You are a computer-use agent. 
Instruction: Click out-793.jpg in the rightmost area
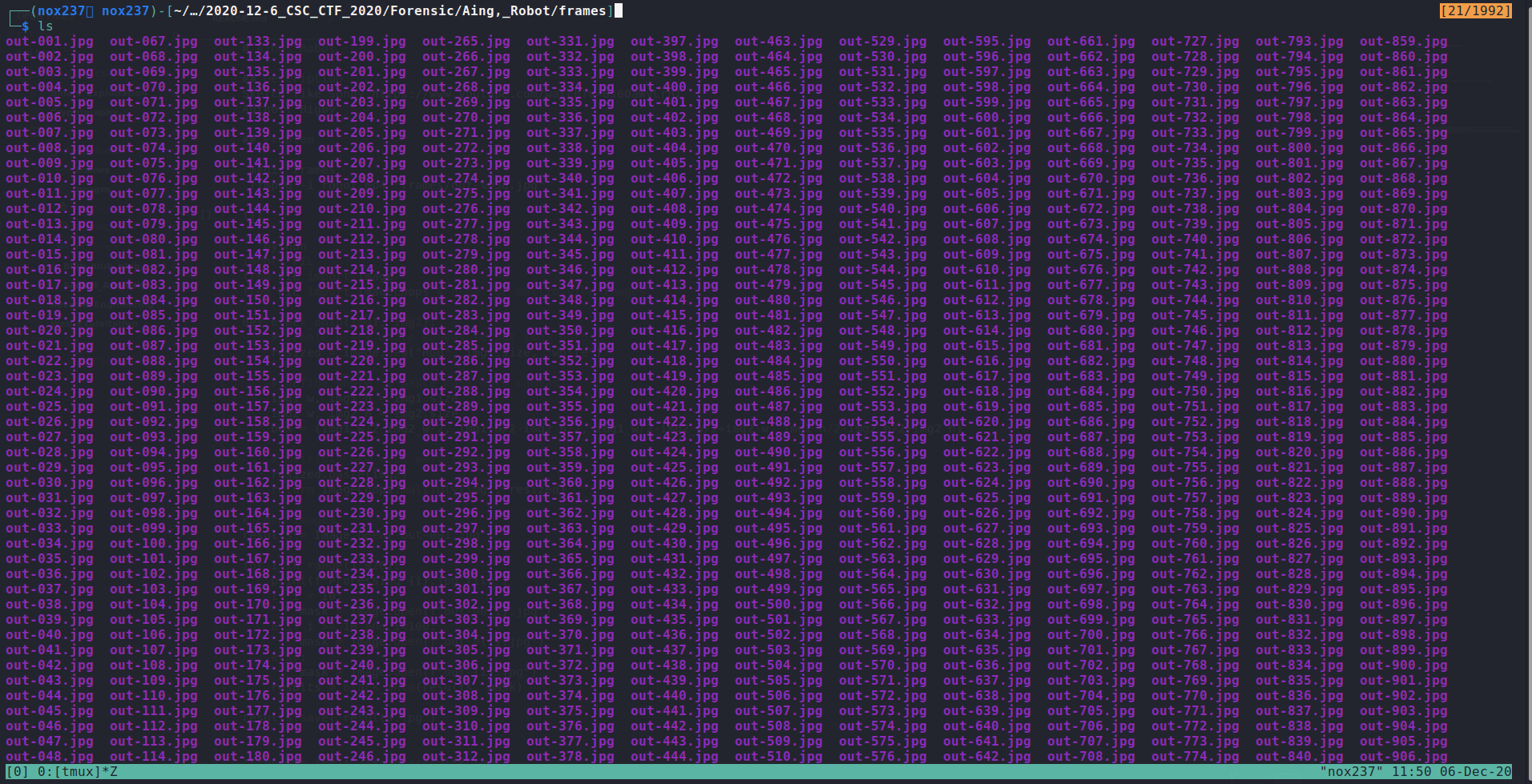pyautogui.click(x=1299, y=42)
